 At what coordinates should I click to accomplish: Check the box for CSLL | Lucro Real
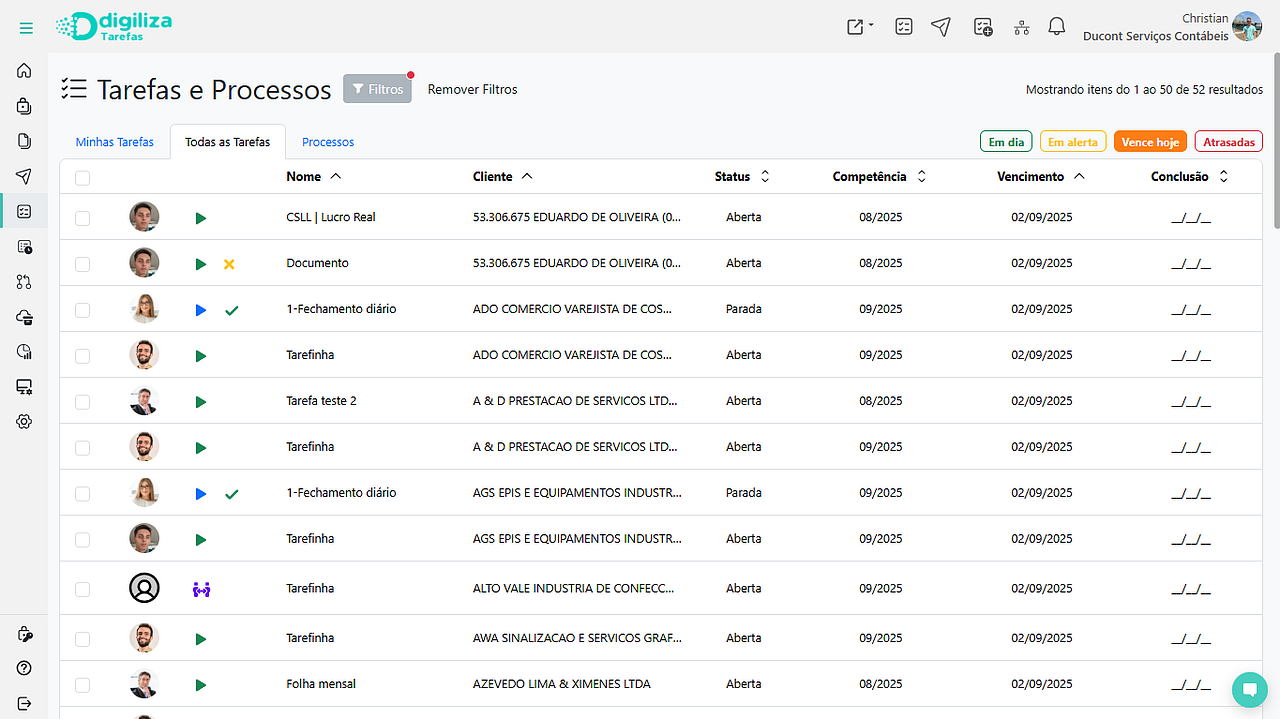[x=82, y=218]
